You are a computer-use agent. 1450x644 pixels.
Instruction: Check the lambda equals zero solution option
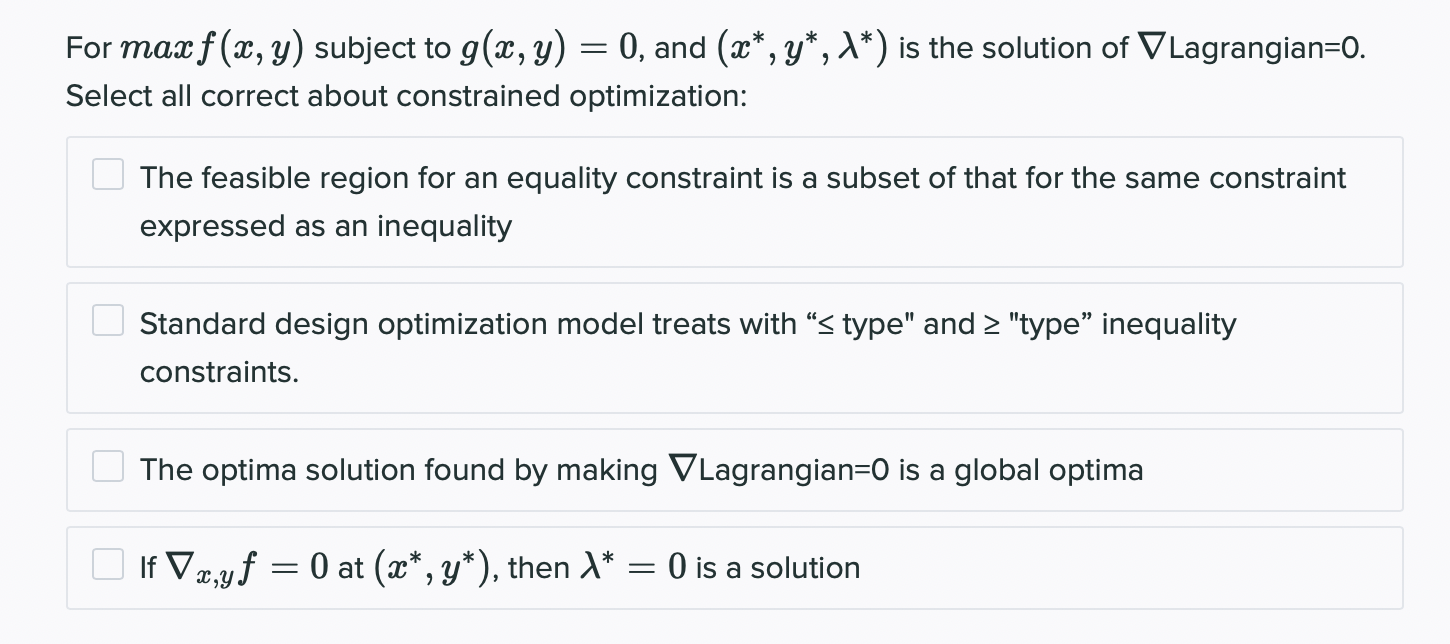[x=107, y=564]
